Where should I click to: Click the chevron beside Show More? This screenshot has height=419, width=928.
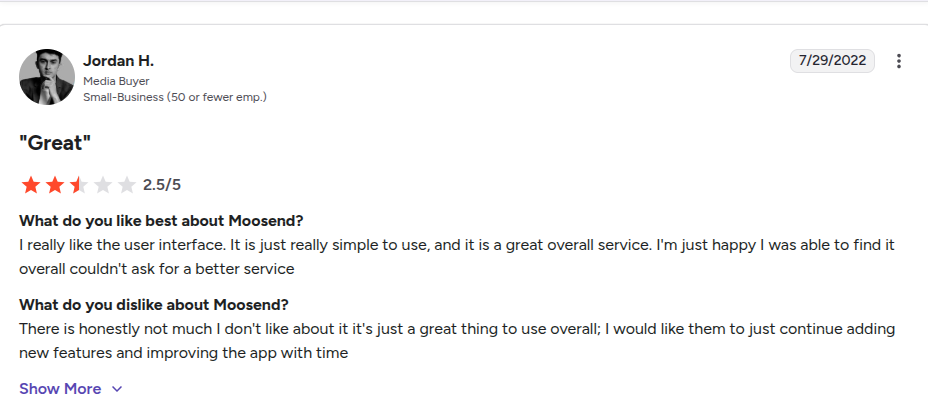pos(117,389)
